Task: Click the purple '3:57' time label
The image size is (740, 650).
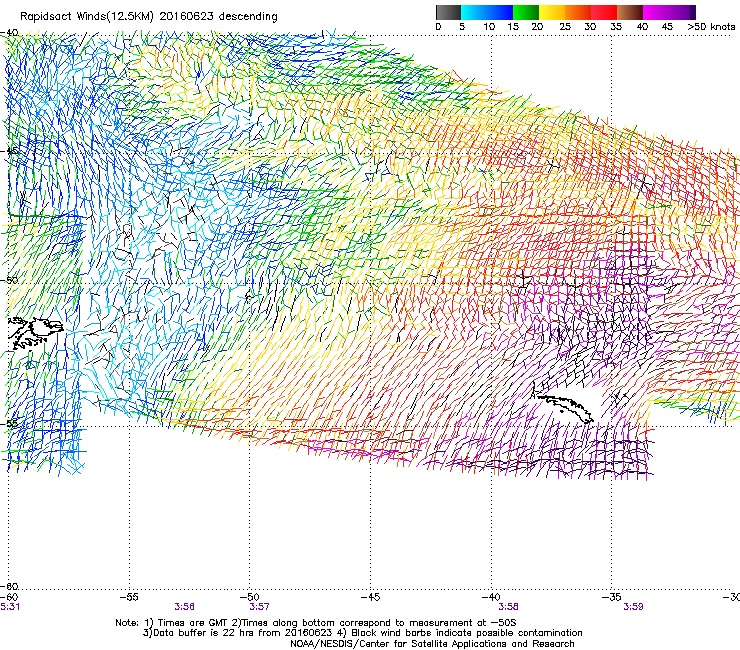Action: 259,607
